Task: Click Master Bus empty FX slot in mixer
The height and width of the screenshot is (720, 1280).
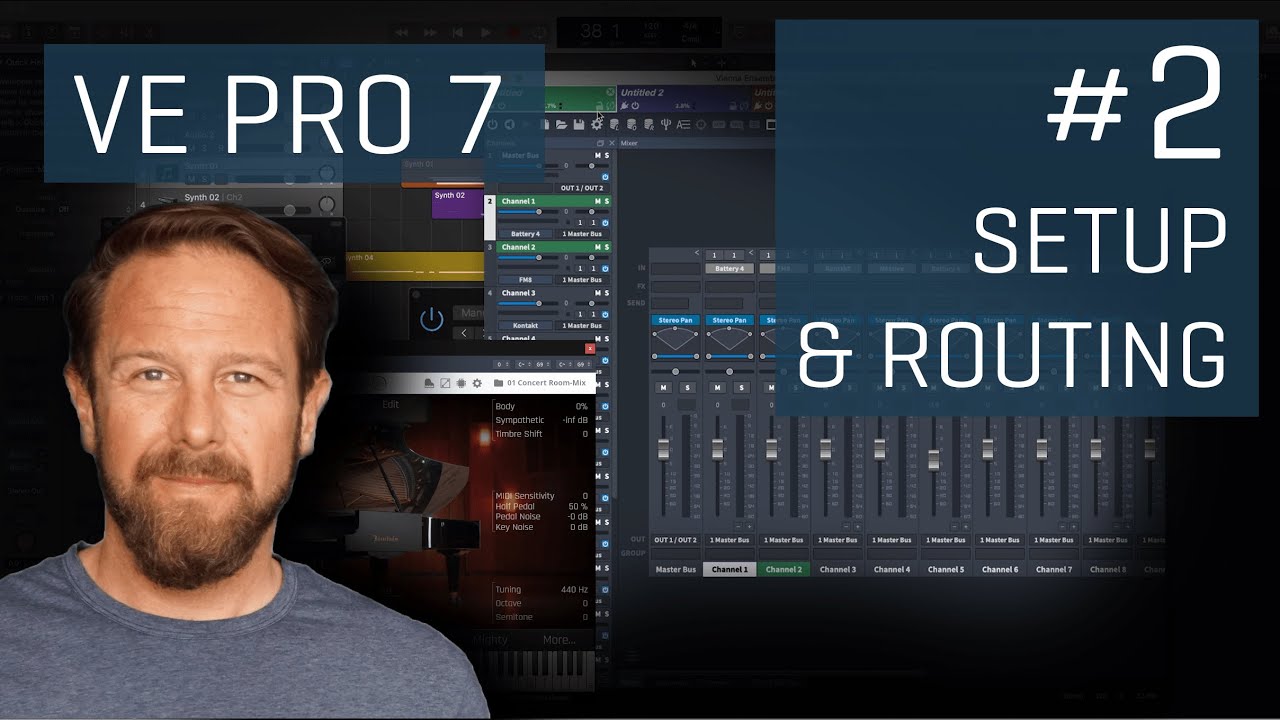Action: pos(676,287)
